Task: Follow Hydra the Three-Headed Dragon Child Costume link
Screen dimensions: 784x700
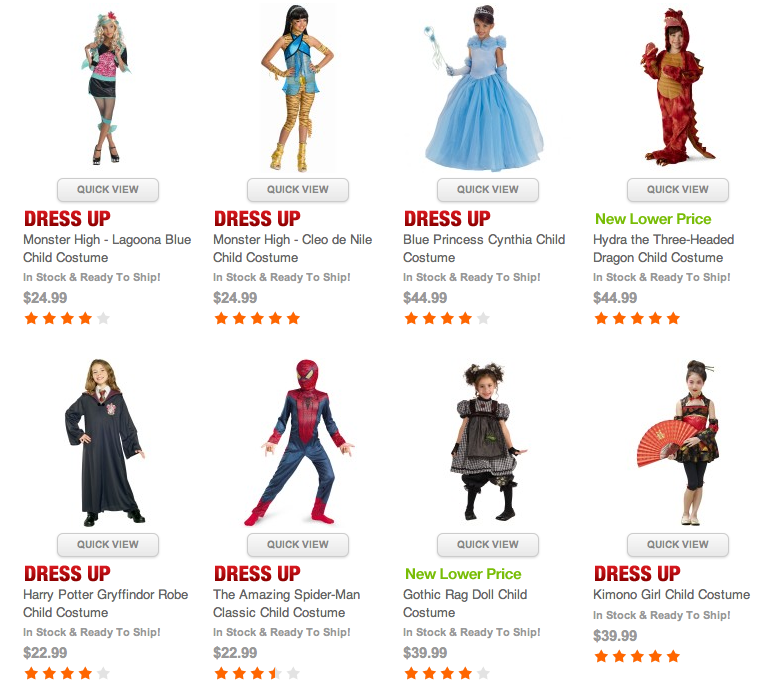Action: (664, 248)
